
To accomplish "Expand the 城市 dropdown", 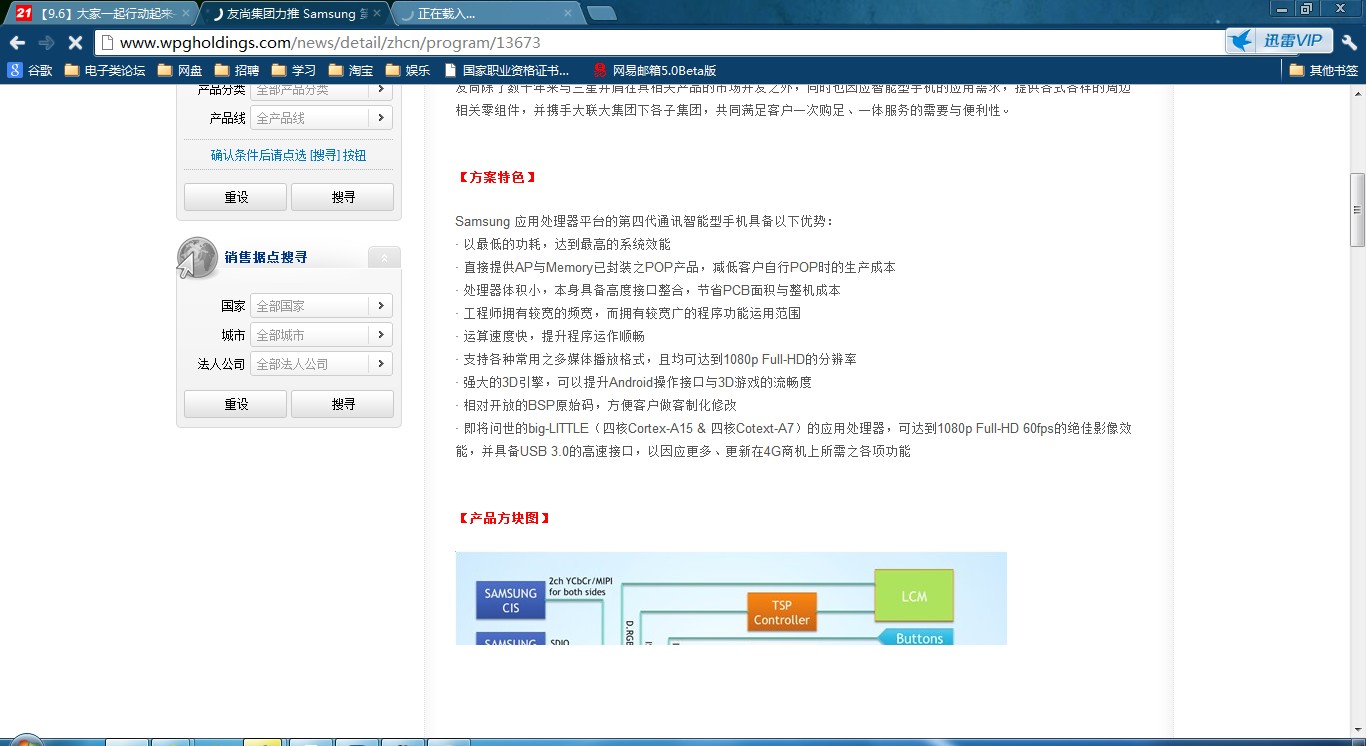I will (381, 335).
